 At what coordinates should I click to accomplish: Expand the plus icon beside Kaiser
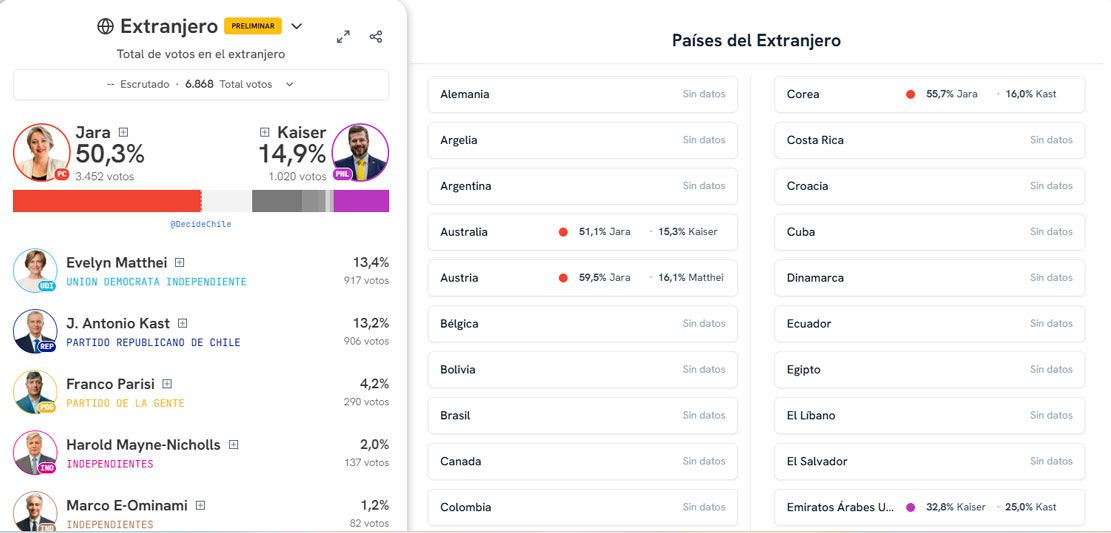tap(265, 132)
